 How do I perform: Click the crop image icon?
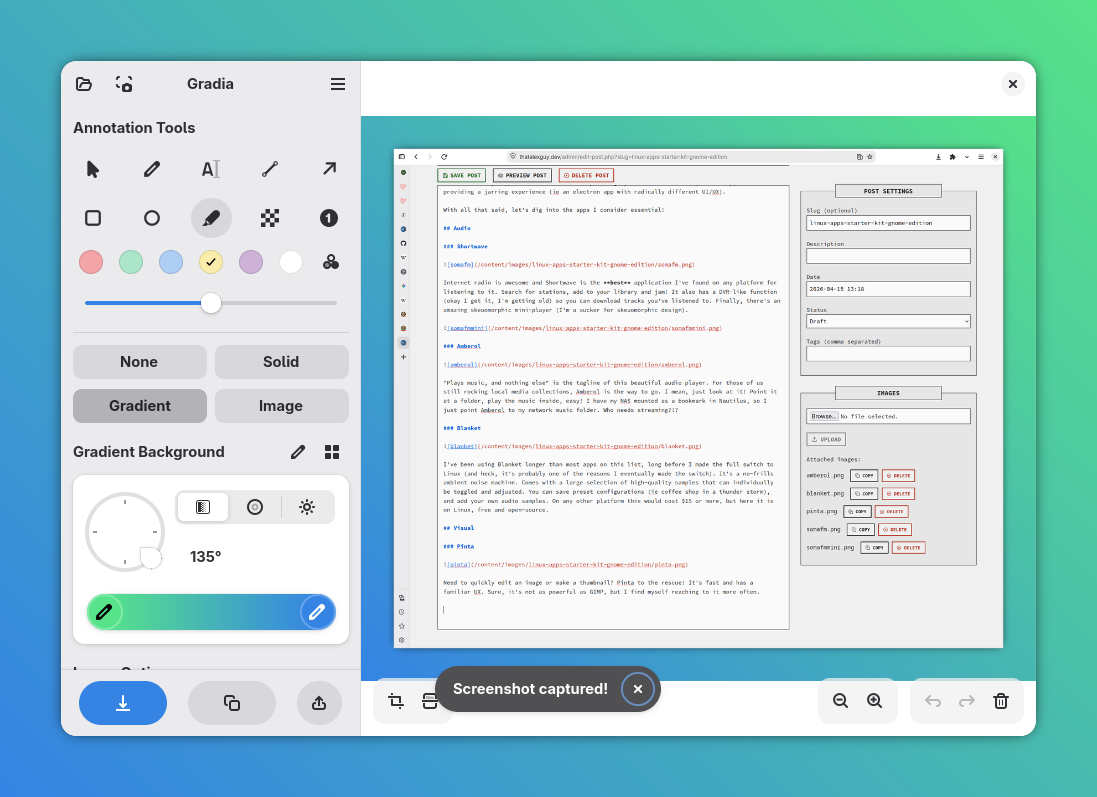coord(396,701)
